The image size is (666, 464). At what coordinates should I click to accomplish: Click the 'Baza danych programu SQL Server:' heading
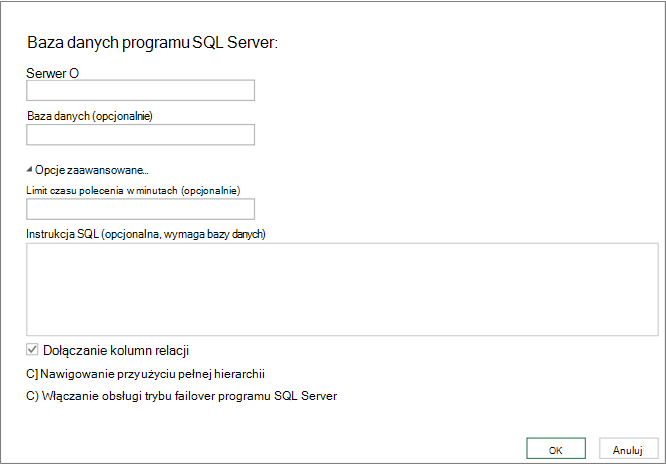pyautogui.click(x=152, y=43)
